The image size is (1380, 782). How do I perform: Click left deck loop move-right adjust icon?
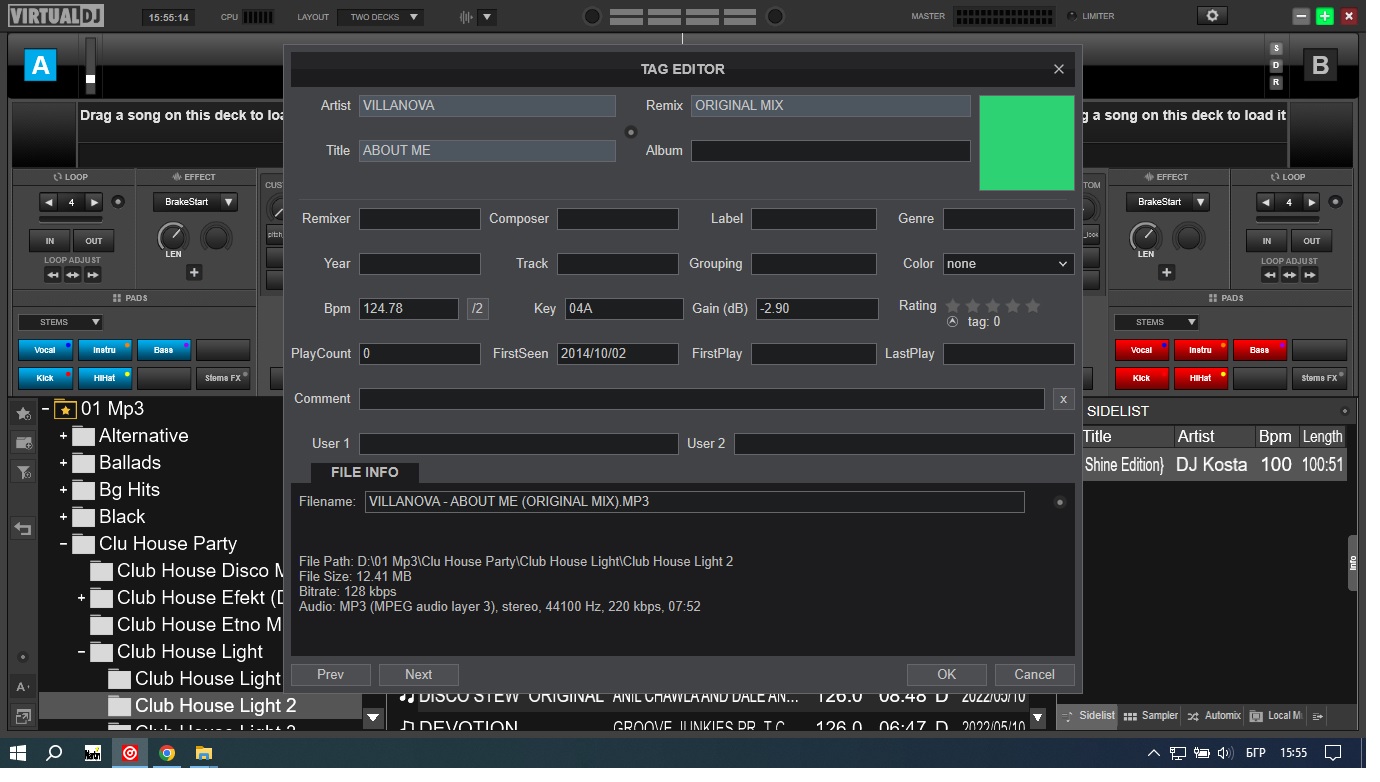click(x=93, y=275)
